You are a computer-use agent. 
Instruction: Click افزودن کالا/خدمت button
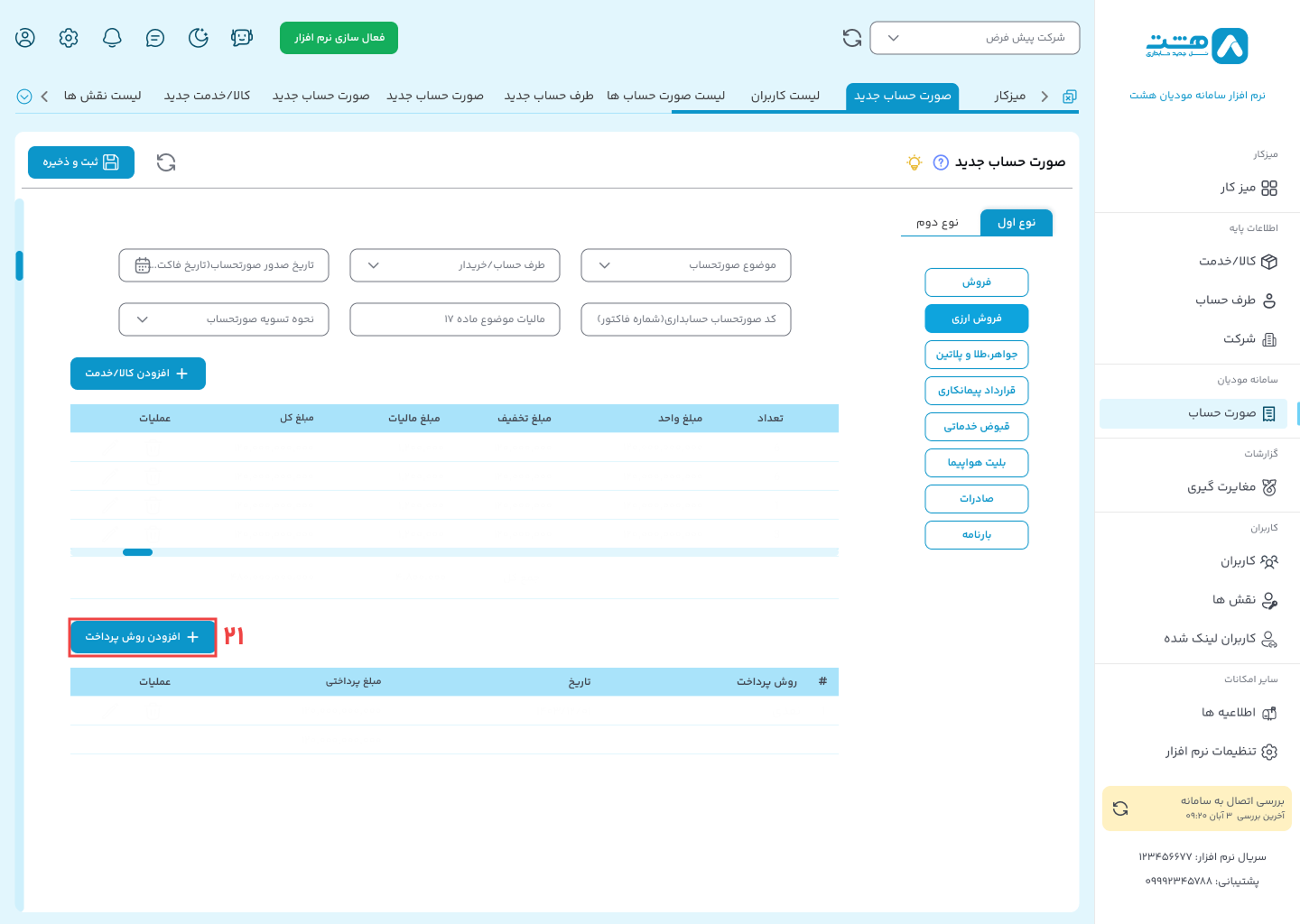(x=138, y=374)
